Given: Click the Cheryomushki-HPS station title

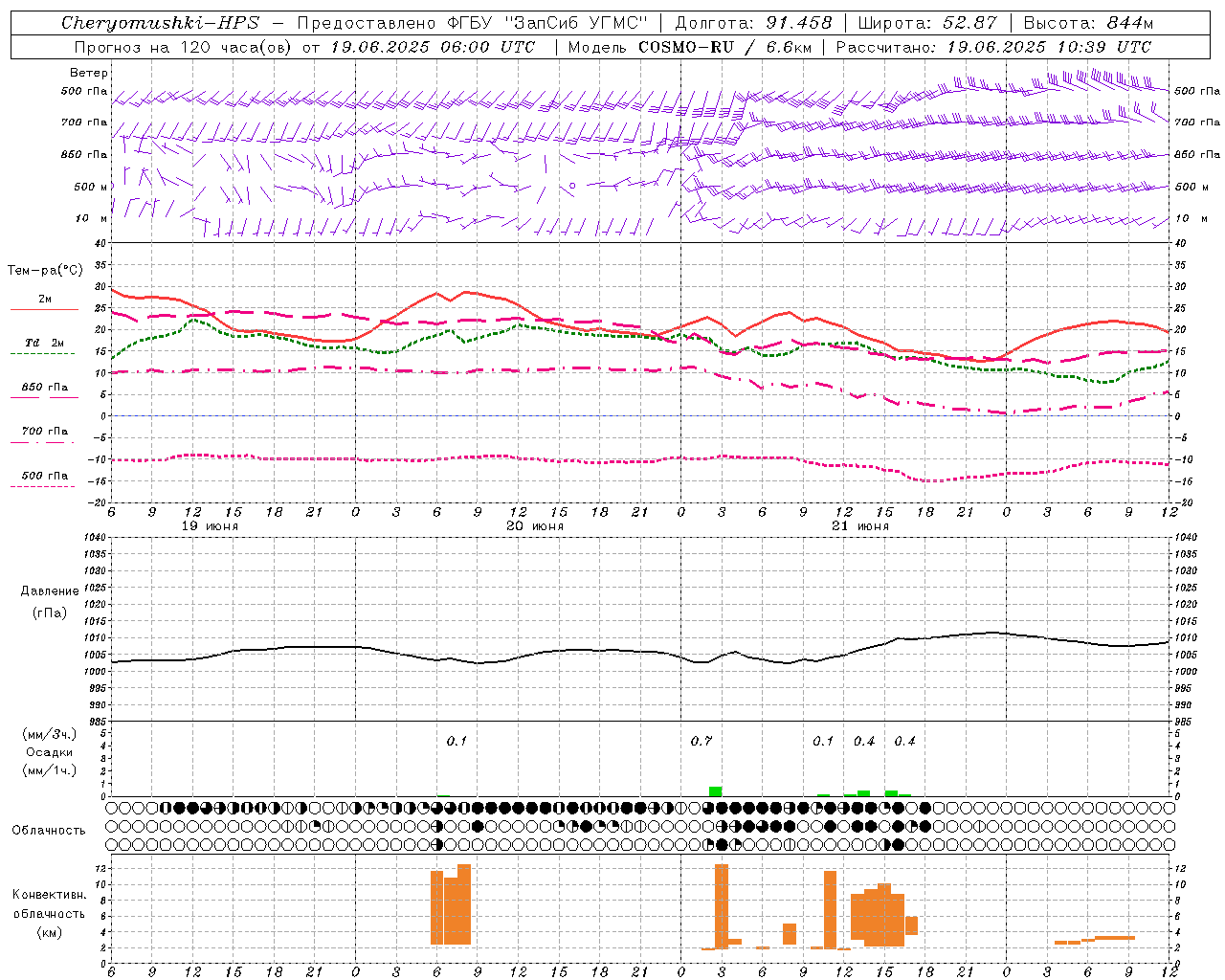Looking at the screenshot, I should click(x=160, y=23).
